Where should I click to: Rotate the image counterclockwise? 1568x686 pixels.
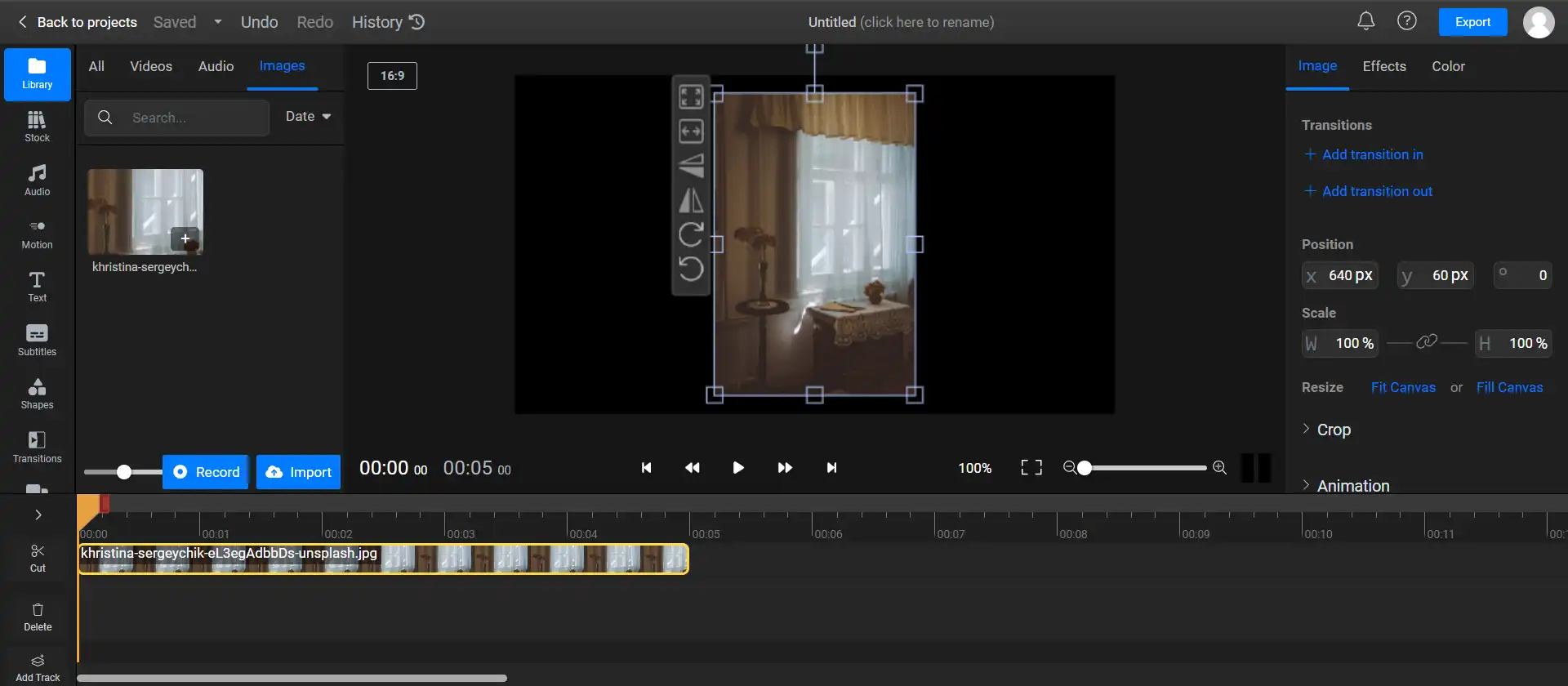pyautogui.click(x=691, y=269)
